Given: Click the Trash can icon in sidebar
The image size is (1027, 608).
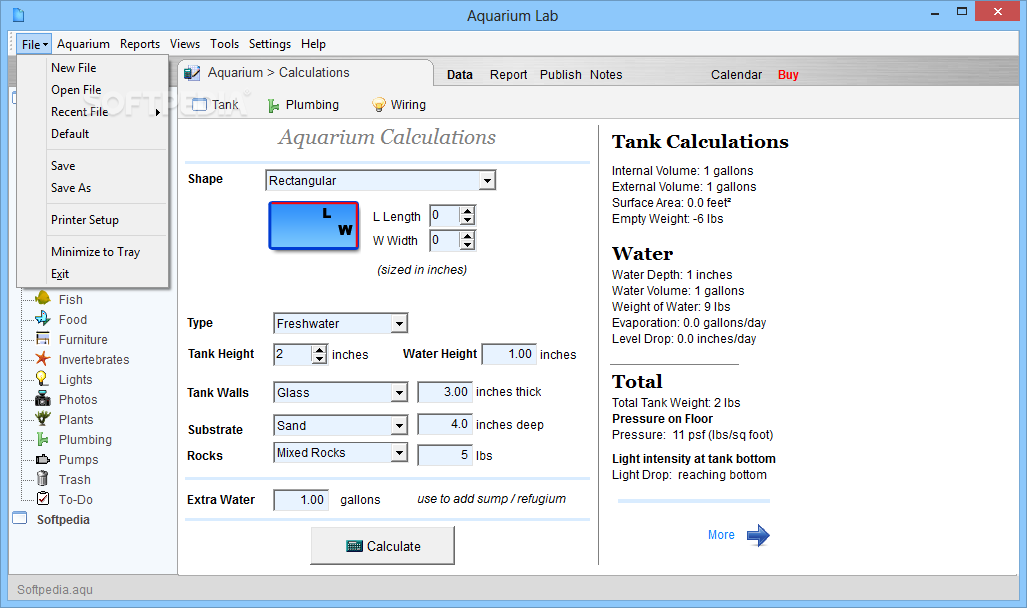Looking at the screenshot, I should tap(43, 478).
